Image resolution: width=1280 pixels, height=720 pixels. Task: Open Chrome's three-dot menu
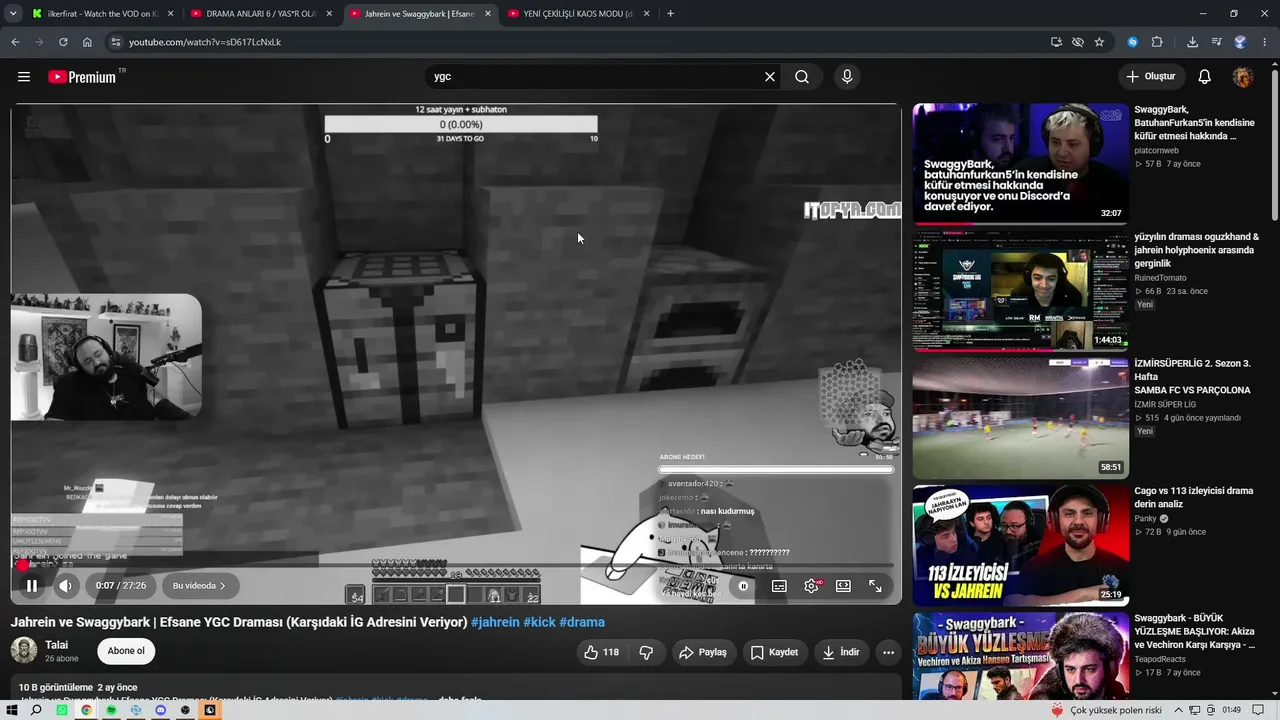point(1264,42)
